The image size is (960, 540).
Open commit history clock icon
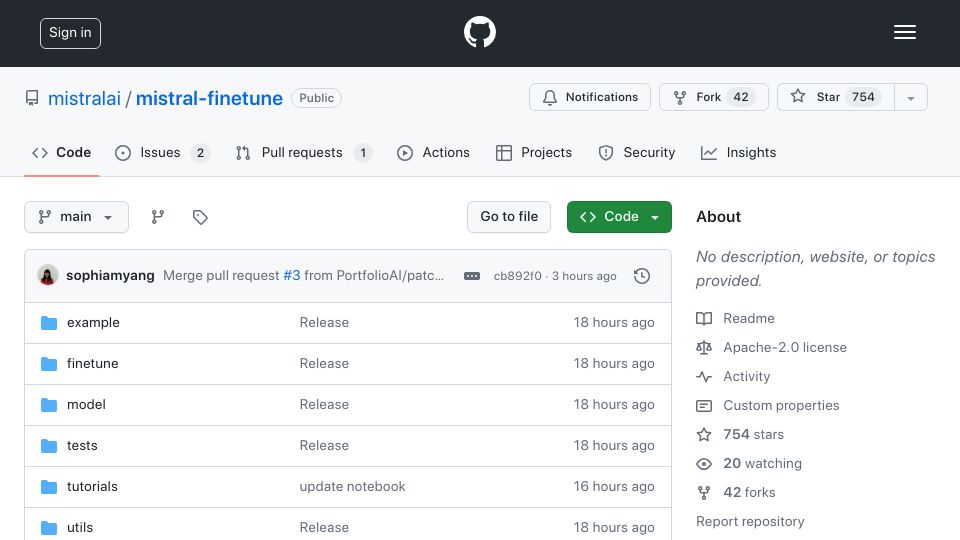point(642,276)
